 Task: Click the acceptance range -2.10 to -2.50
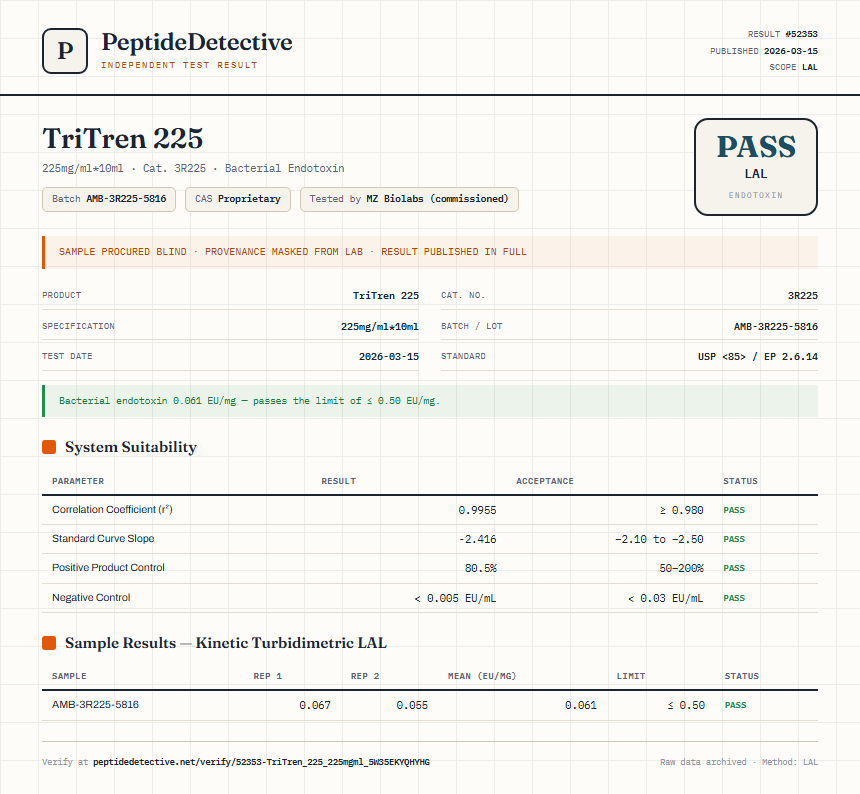(x=659, y=539)
